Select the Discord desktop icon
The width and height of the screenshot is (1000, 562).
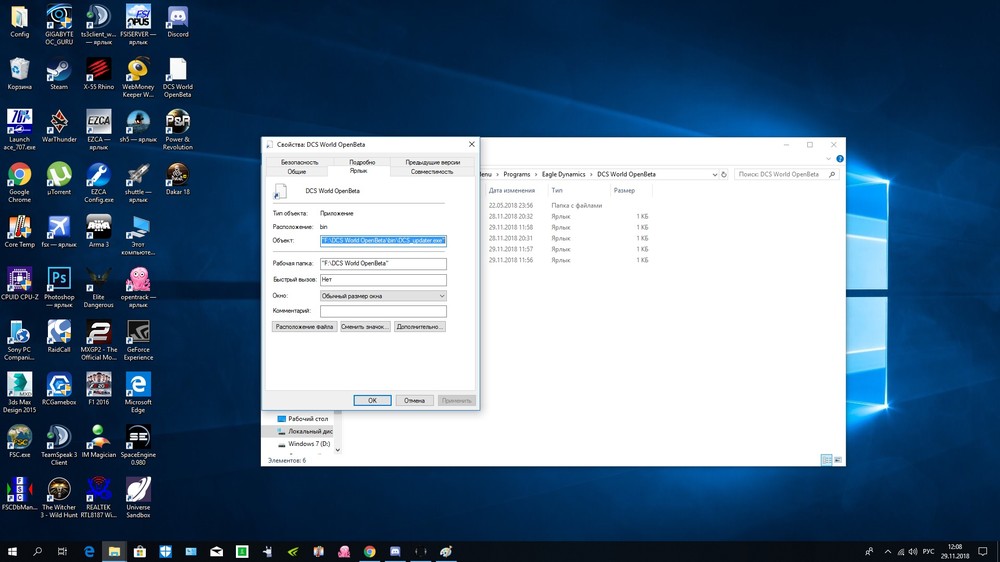(178, 17)
